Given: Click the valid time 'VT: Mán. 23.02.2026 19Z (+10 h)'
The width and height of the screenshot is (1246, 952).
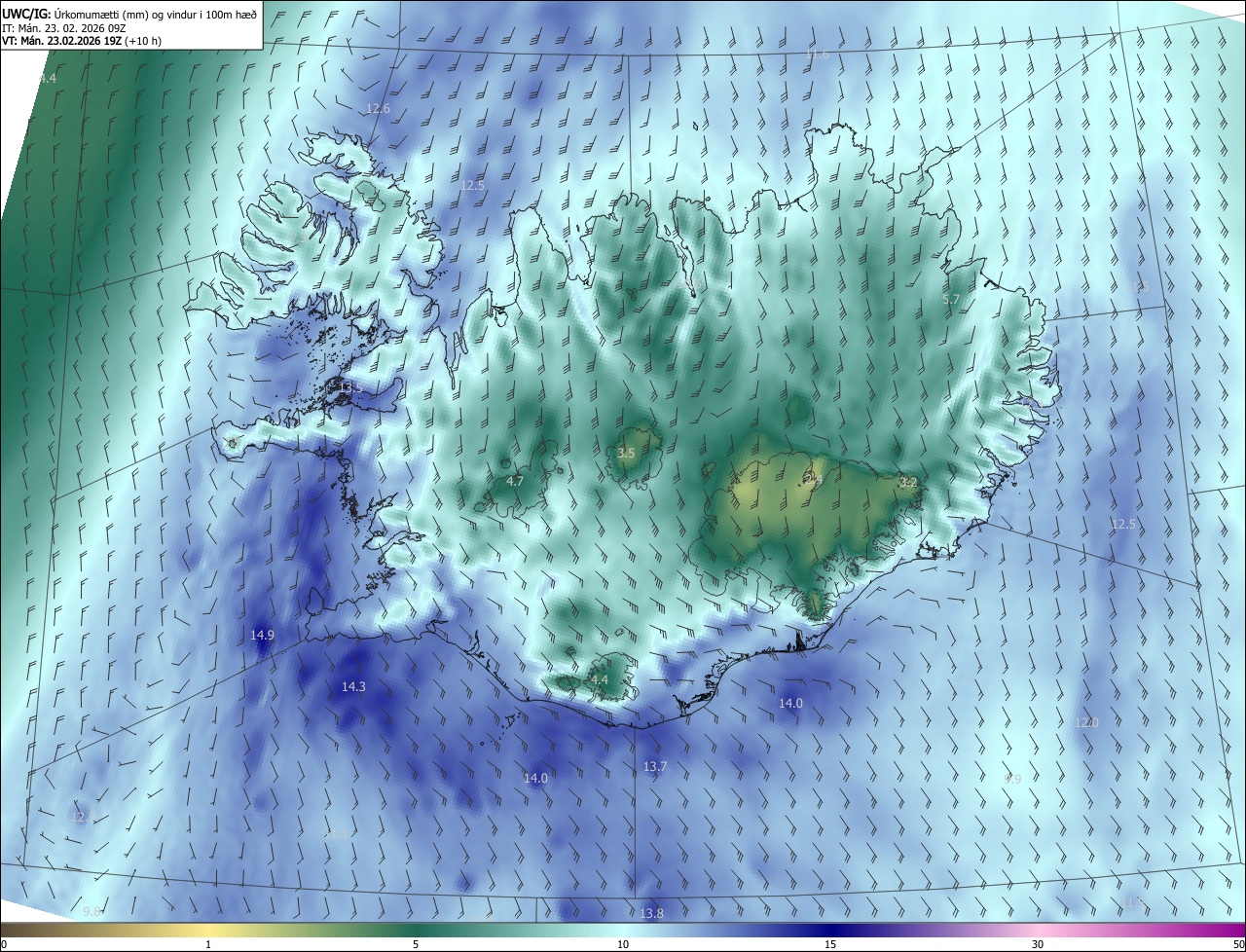Looking at the screenshot, I should click(x=82, y=41).
